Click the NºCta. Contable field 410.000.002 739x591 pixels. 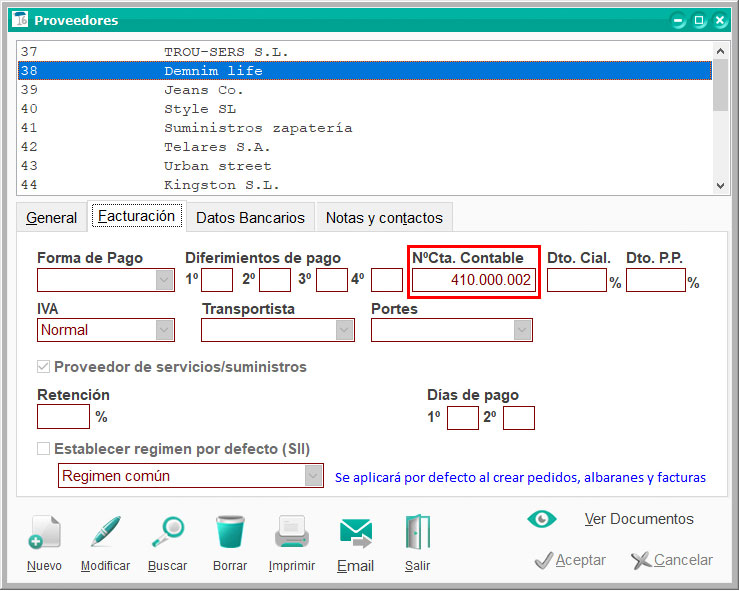click(474, 280)
